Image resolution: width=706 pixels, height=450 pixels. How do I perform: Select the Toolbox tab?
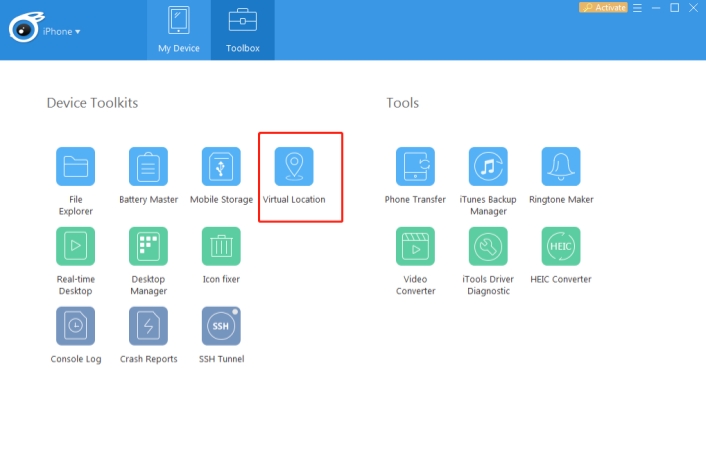click(243, 30)
